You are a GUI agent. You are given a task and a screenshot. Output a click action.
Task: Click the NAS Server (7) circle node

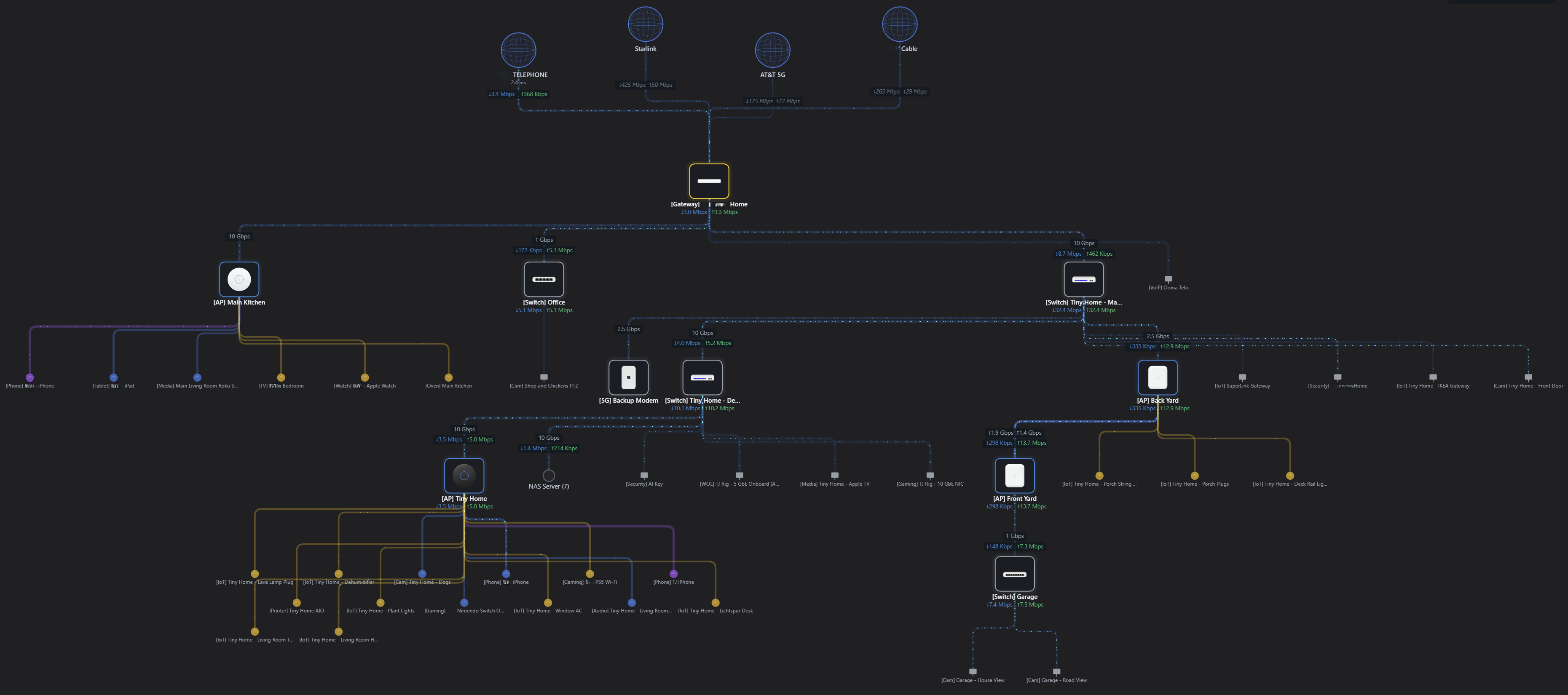point(548,475)
